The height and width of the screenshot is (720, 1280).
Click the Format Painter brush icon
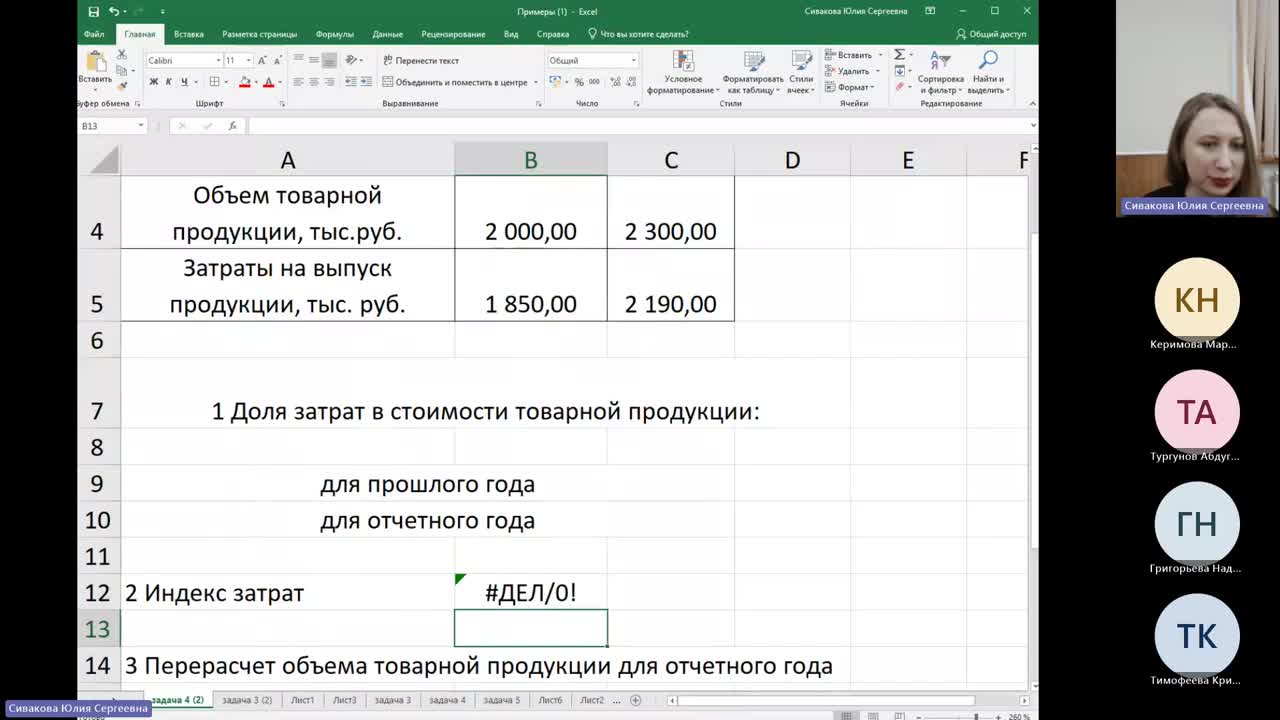(122, 86)
